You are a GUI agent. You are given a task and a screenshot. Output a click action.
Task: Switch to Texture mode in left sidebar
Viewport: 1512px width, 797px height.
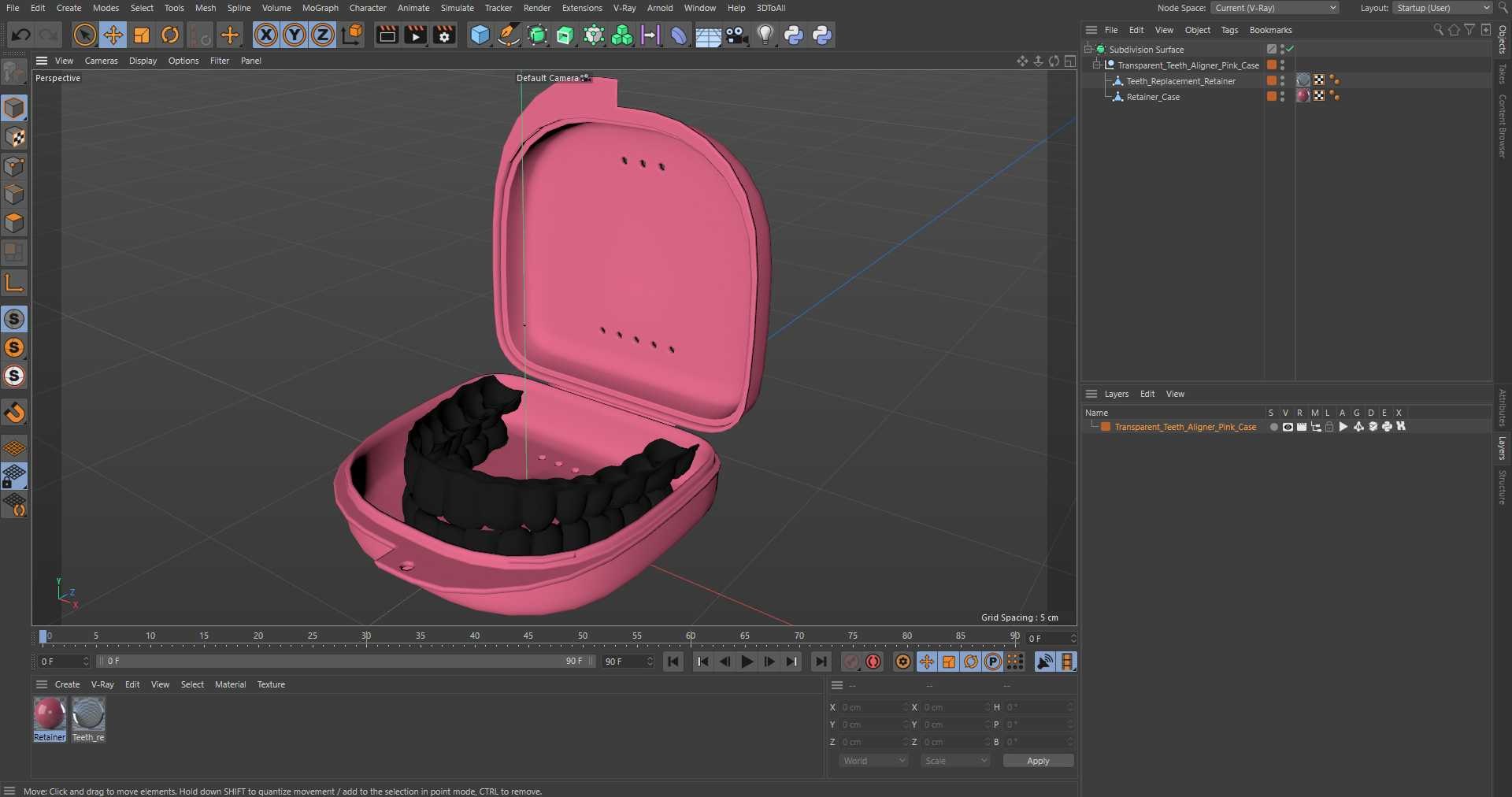click(x=14, y=137)
